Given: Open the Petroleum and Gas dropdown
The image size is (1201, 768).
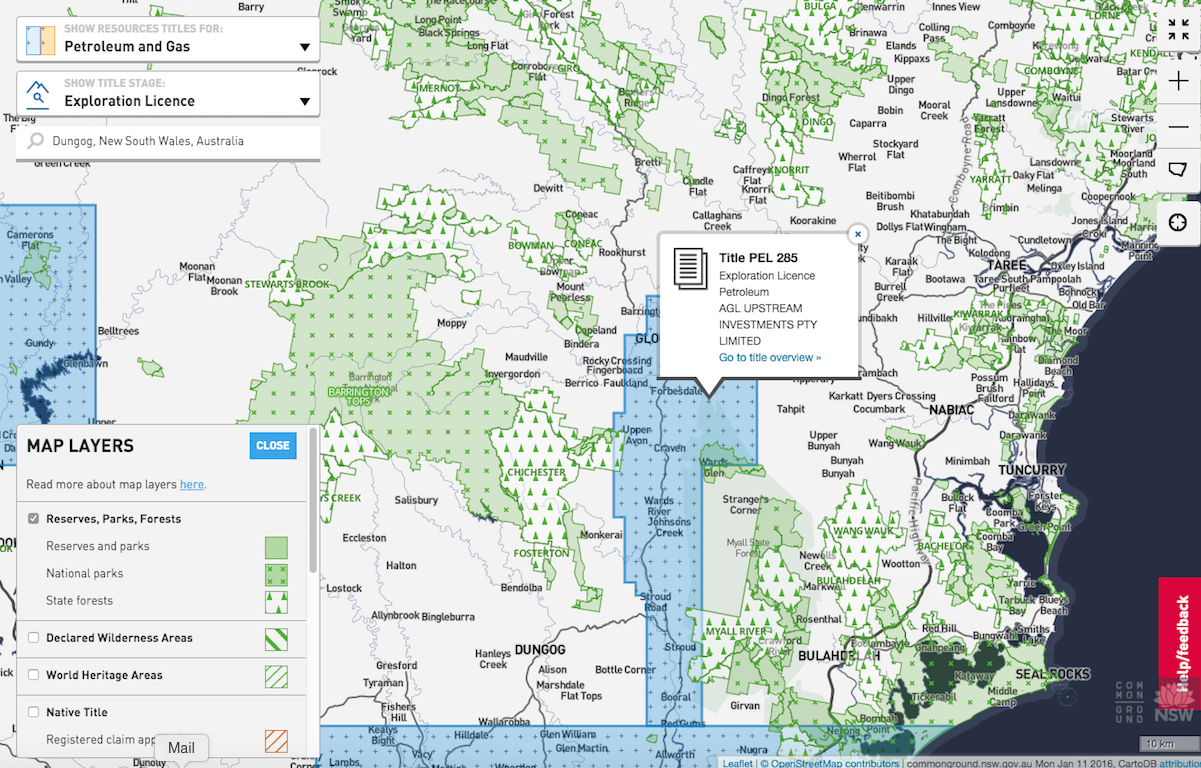Looking at the screenshot, I should [168, 39].
